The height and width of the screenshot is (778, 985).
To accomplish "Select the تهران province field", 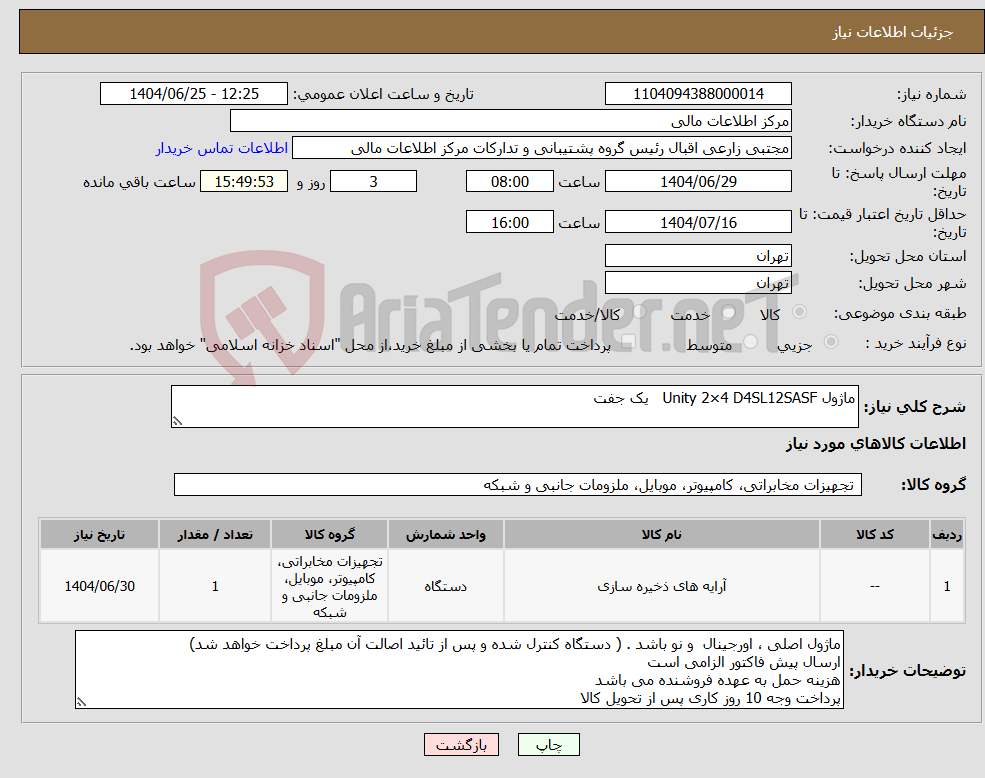I will (x=697, y=255).
